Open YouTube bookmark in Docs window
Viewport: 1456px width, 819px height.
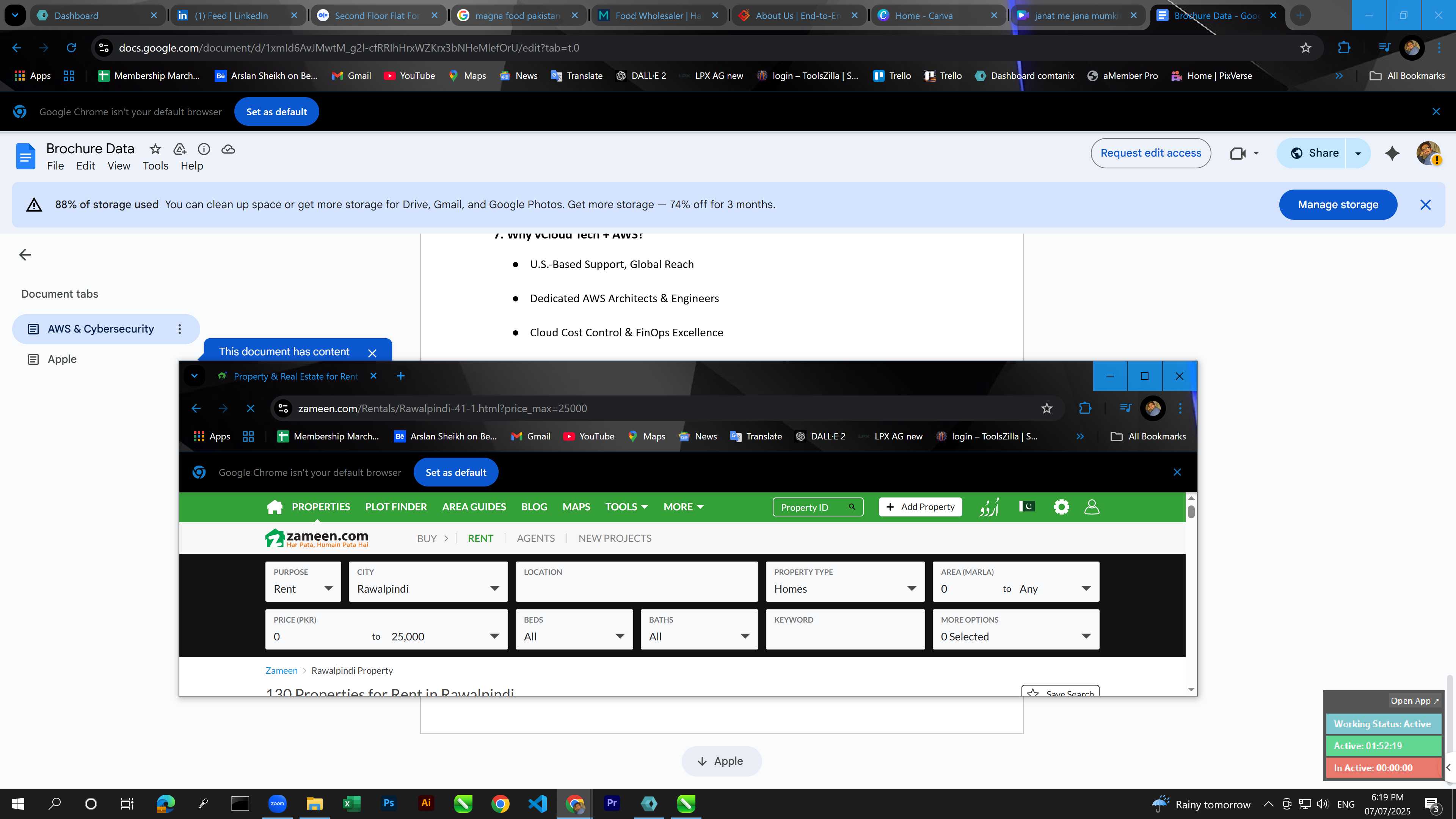tap(409, 76)
